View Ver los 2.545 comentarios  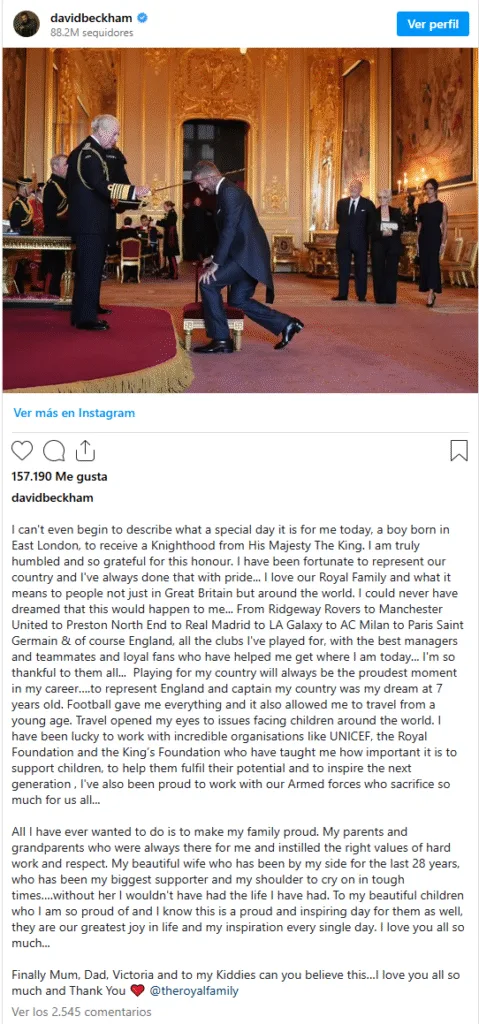82,1012
